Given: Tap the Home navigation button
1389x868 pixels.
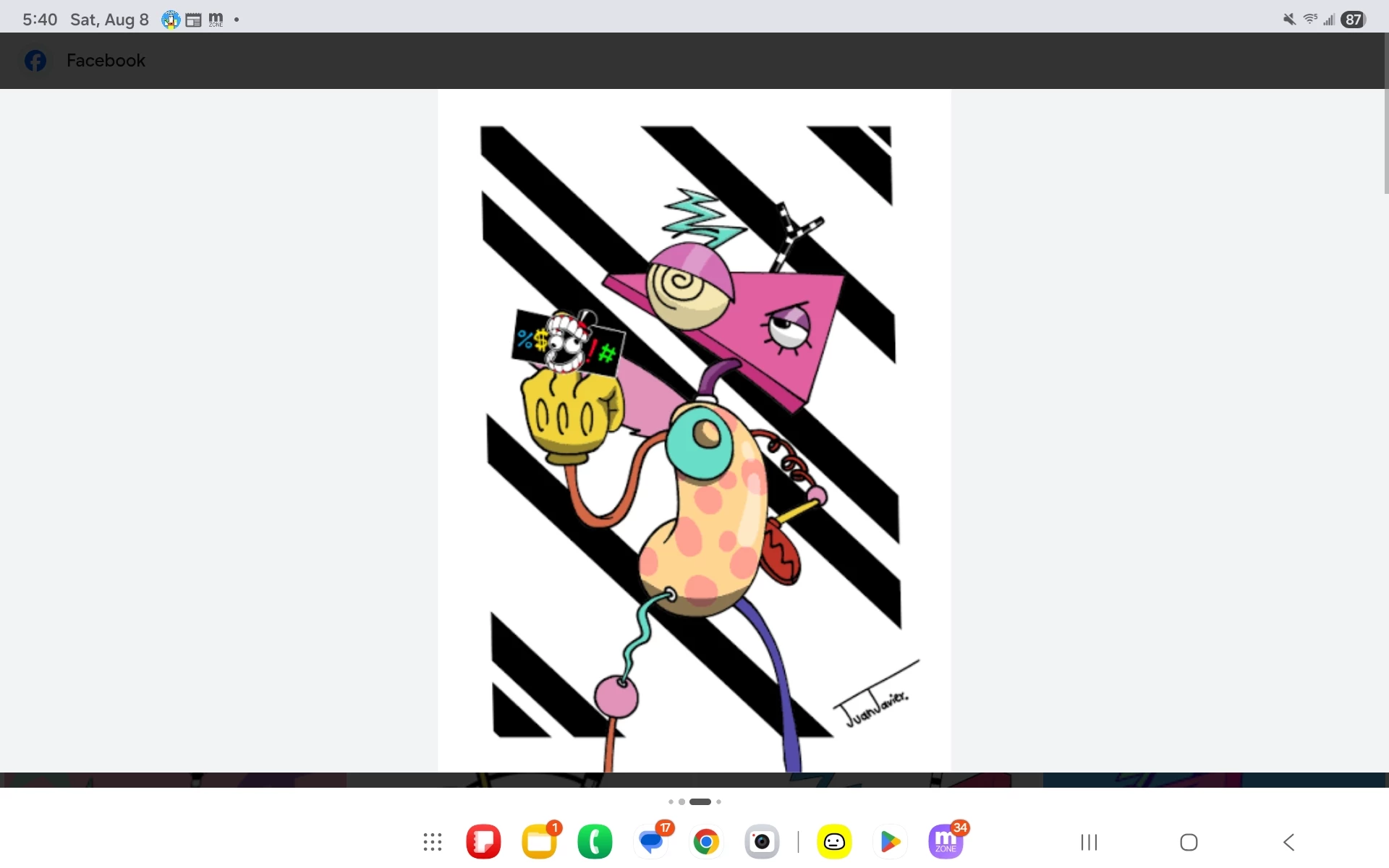Looking at the screenshot, I should pyautogui.click(x=1189, y=842).
